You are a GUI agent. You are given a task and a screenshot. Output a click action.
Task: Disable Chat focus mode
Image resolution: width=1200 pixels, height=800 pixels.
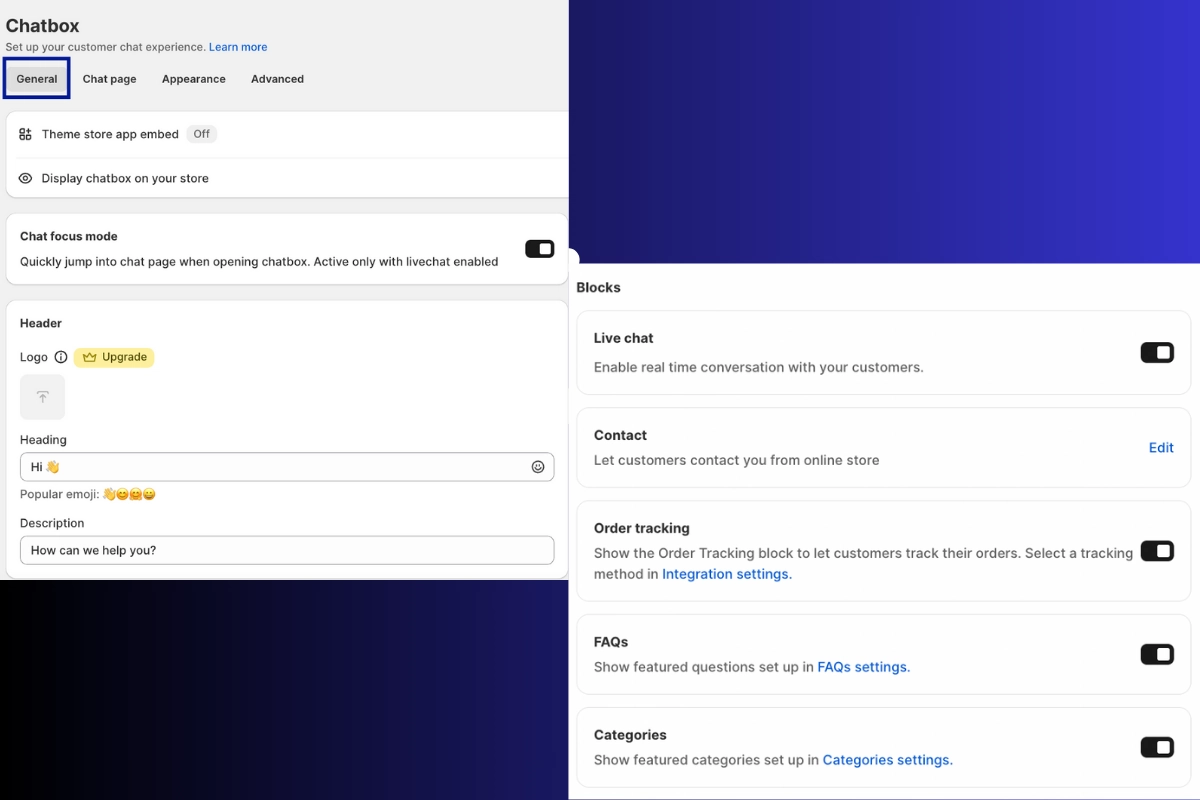(540, 248)
